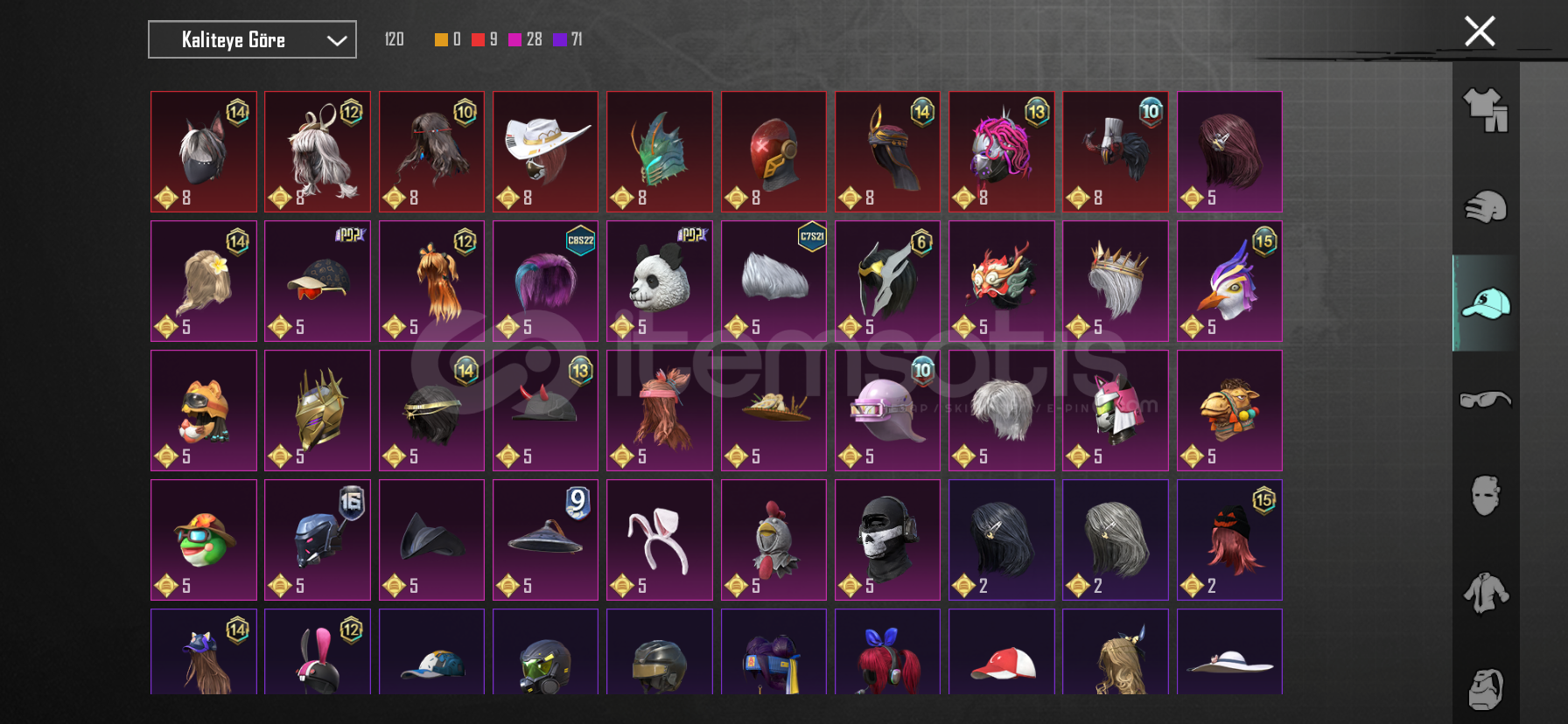1568x724 pixels.
Task: Select the pink quality filter showing 28
Action: [525, 39]
